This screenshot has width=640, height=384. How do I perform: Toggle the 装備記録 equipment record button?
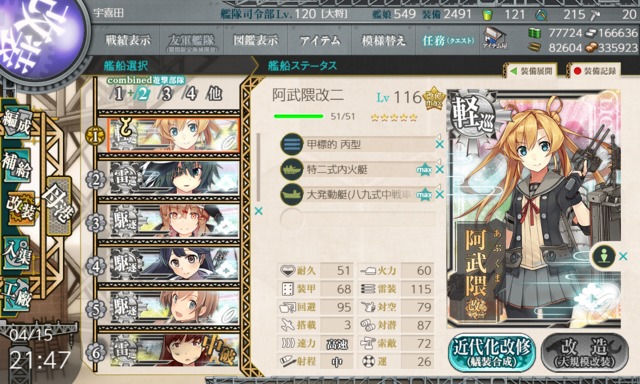coord(594,71)
